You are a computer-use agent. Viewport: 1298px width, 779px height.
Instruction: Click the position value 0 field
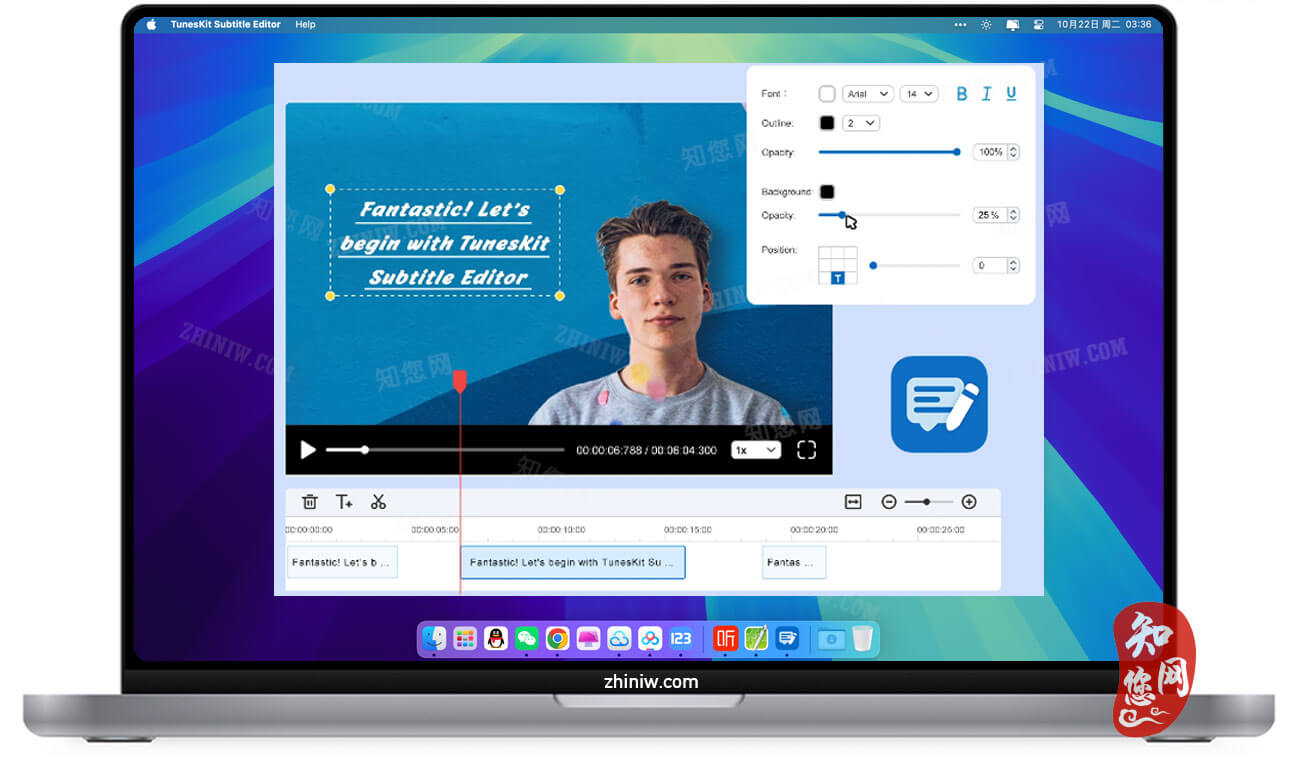[x=996, y=265]
